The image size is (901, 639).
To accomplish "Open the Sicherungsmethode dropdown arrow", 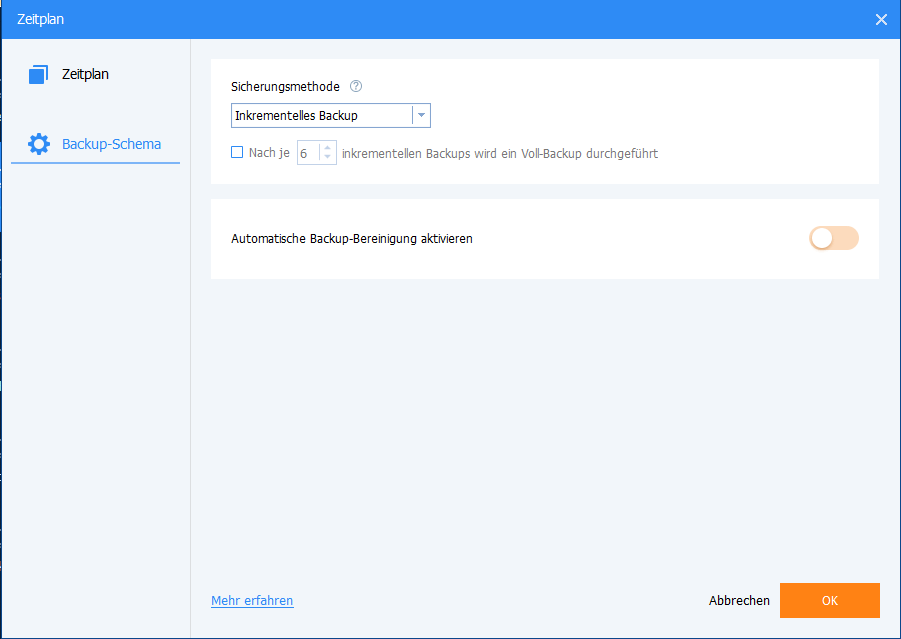I will (x=421, y=116).
